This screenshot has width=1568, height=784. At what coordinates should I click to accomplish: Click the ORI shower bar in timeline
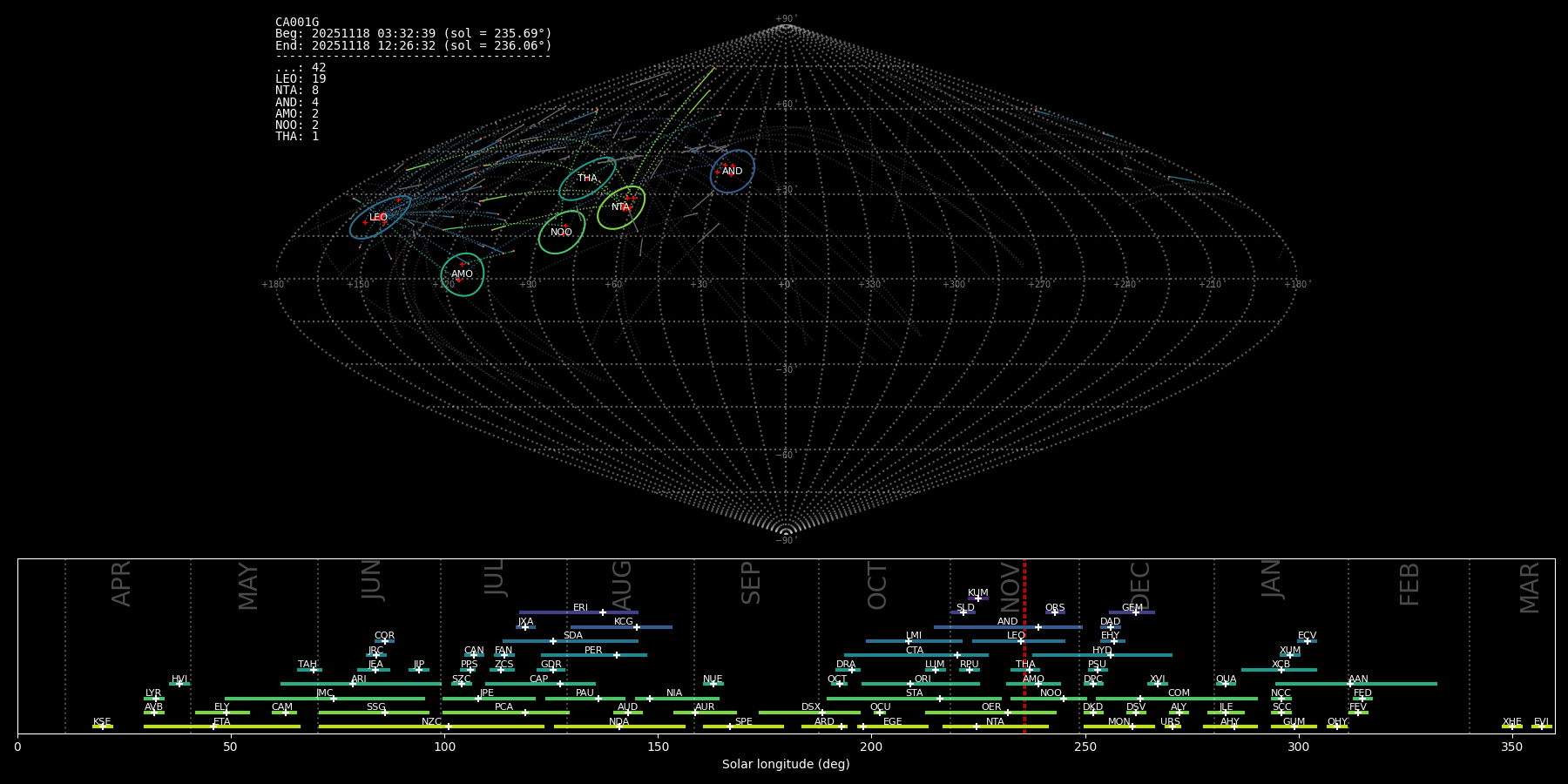[920, 684]
